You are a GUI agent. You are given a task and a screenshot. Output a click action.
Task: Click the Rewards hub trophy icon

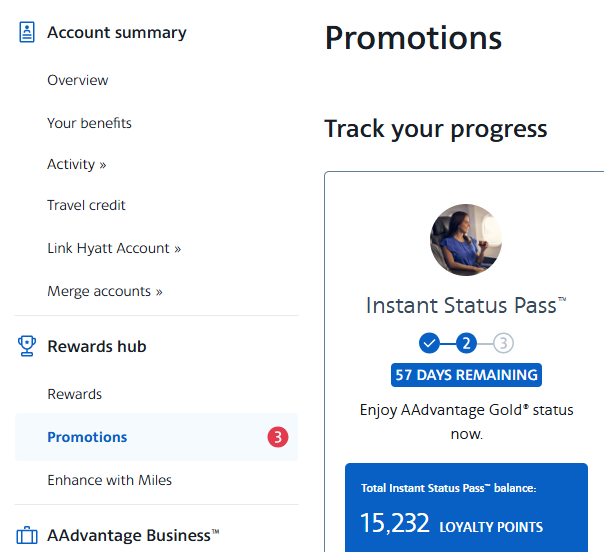click(x=27, y=346)
